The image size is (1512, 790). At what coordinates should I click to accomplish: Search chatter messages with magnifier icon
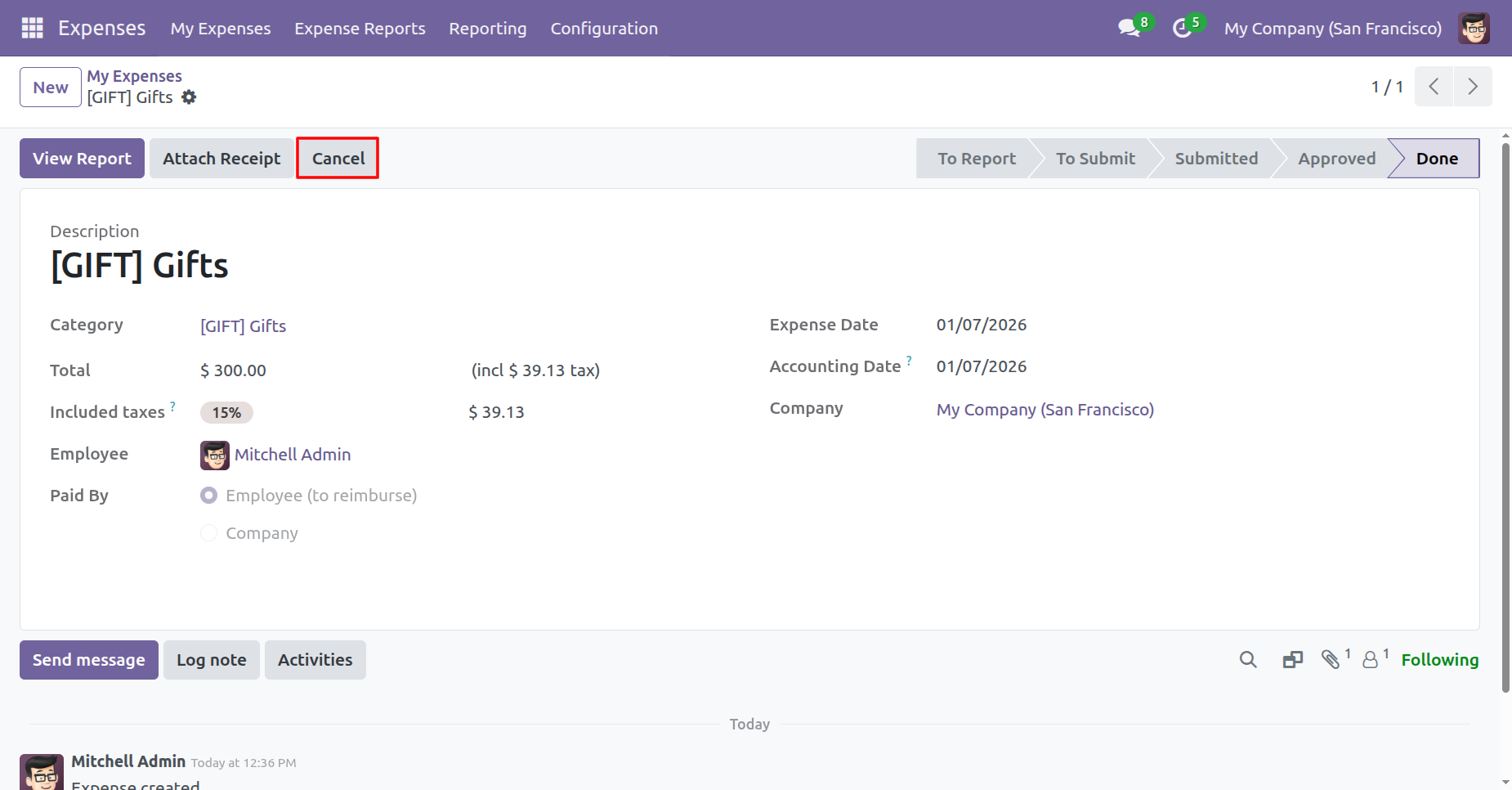(1247, 660)
